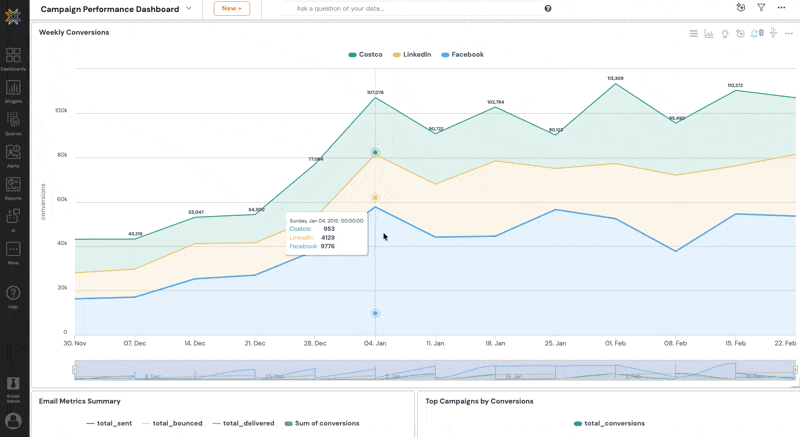Click the left handle of range slider
This screenshot has width=800, height=437.
pyautogui.click(x=74, y=370)
